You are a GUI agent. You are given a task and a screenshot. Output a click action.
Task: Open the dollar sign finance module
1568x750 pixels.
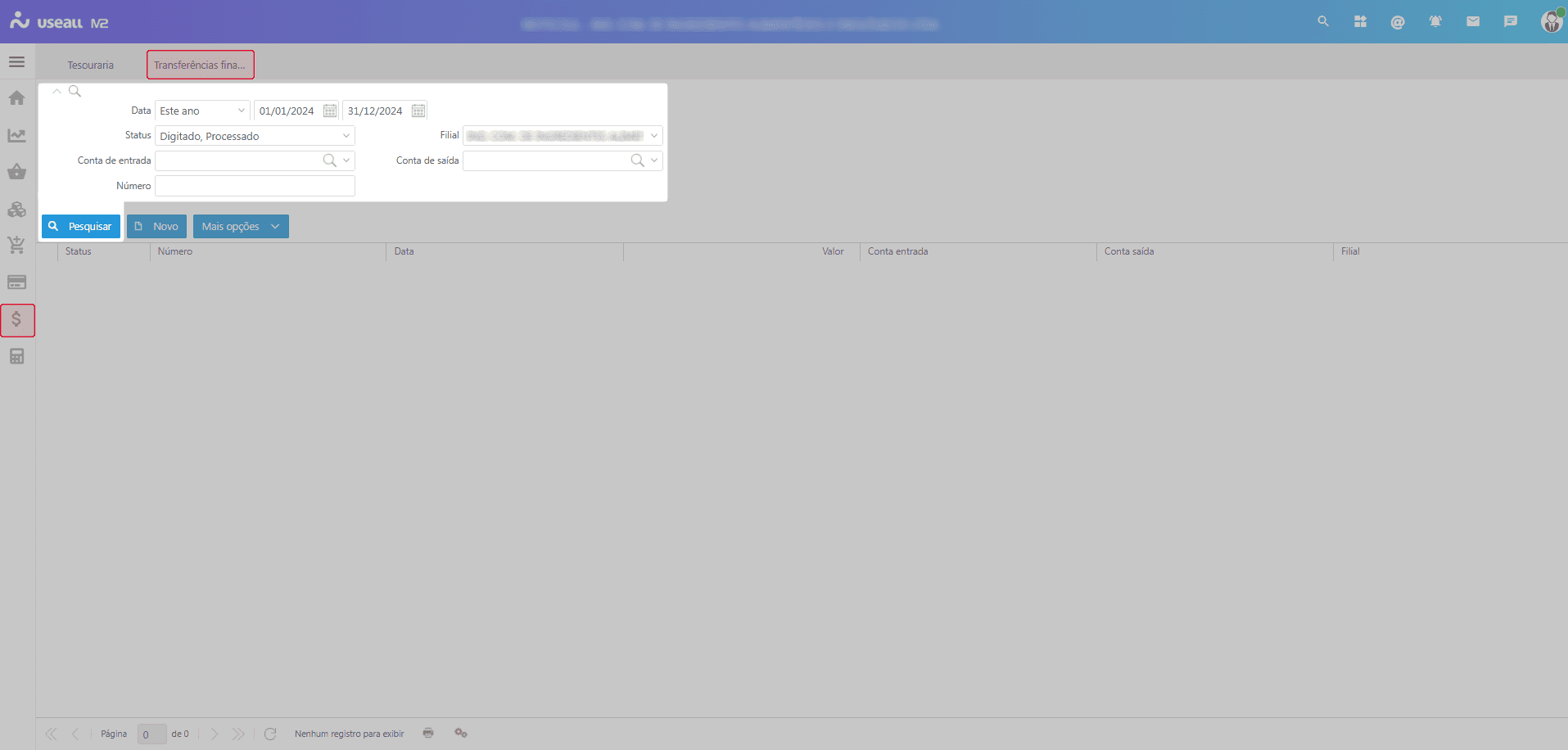pos(17,319)
